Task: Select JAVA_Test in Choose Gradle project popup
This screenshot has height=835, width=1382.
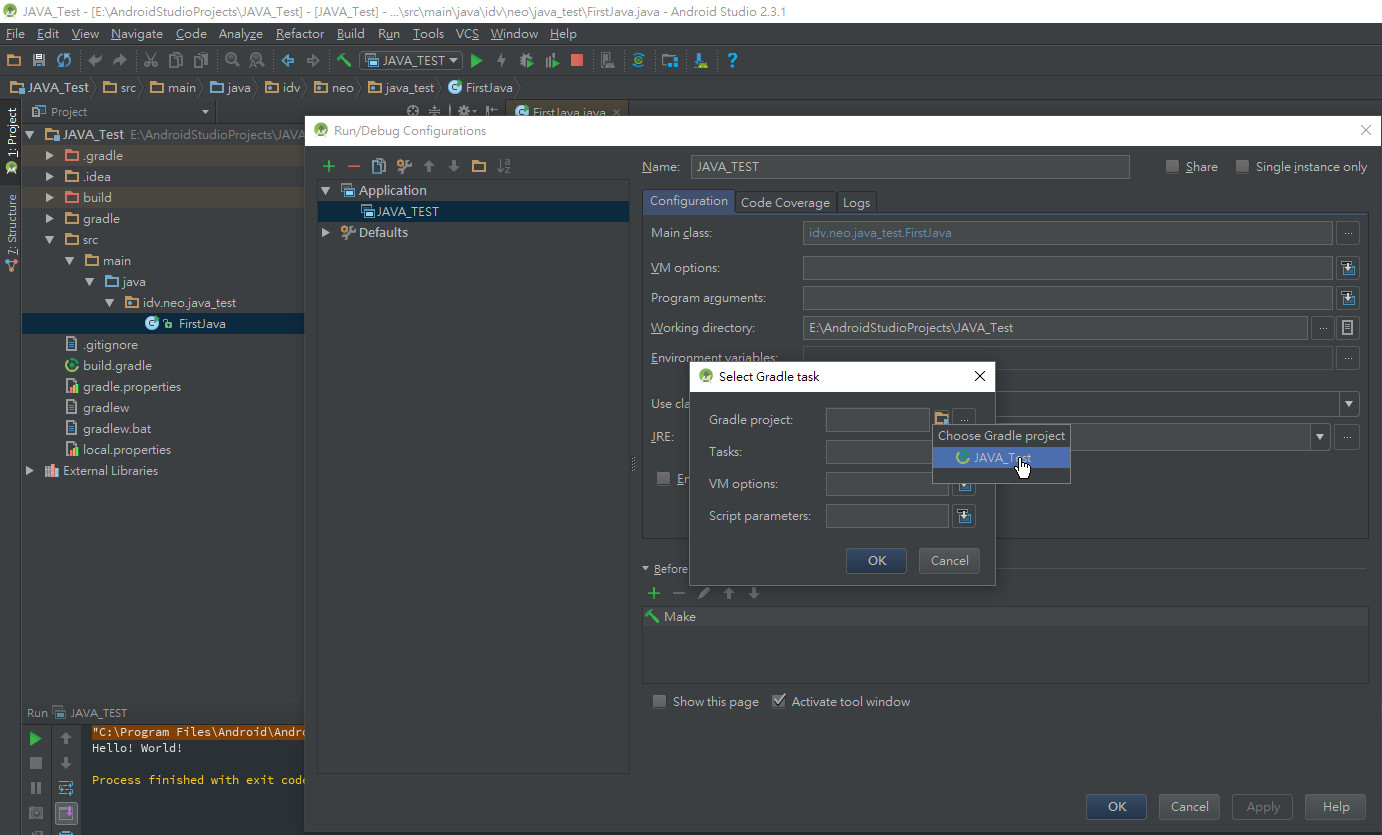Action: 1001,458
